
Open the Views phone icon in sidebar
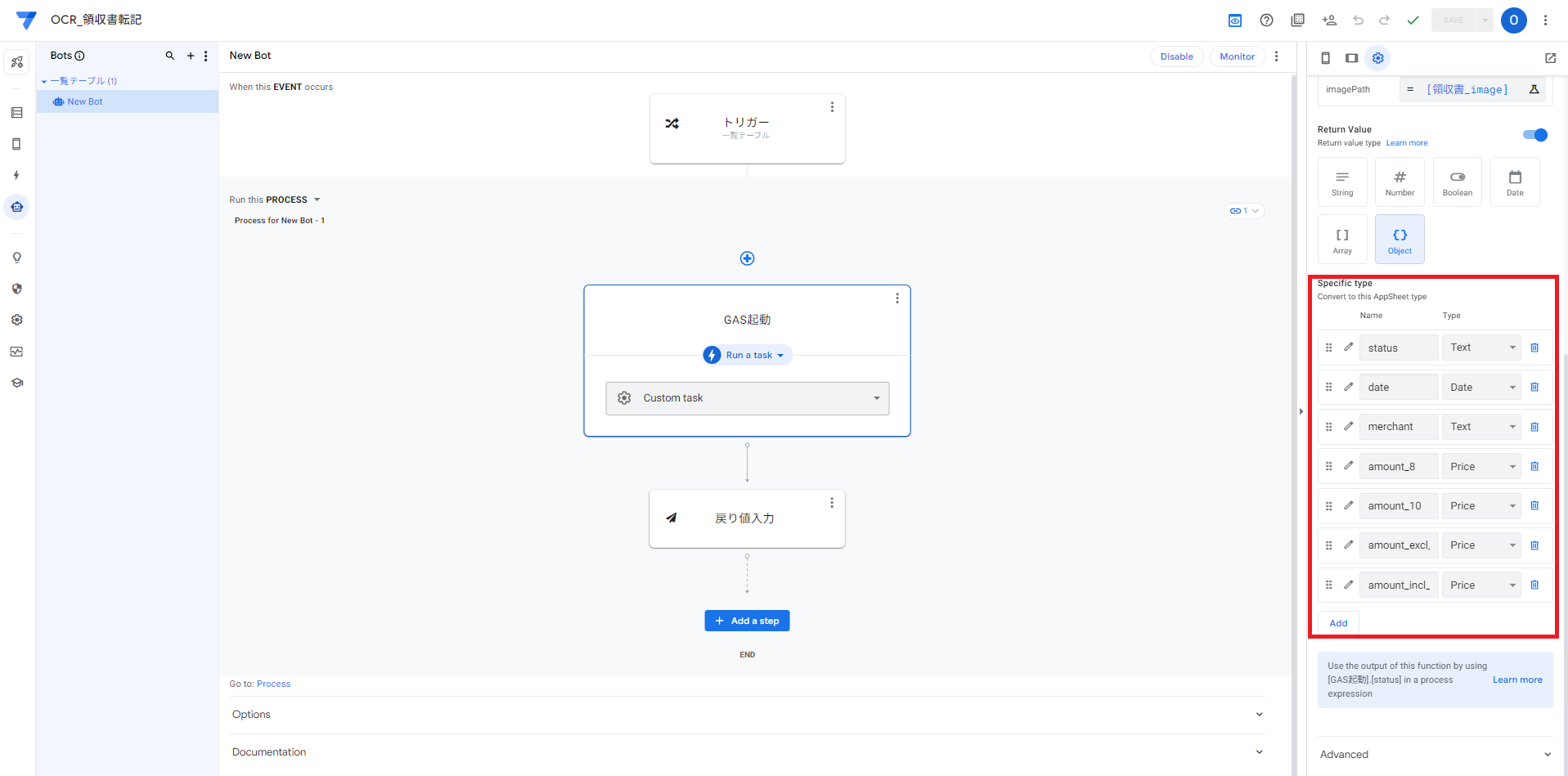click(16, 144)
